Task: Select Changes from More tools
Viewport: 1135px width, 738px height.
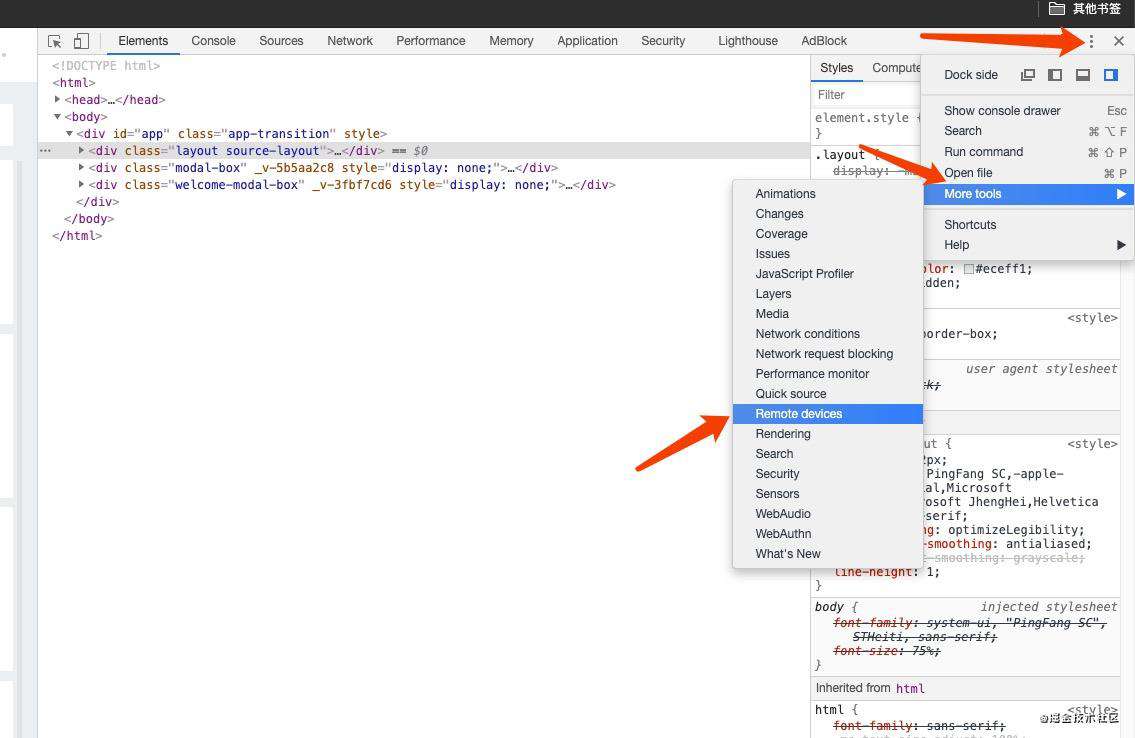Action: [828, 214]
